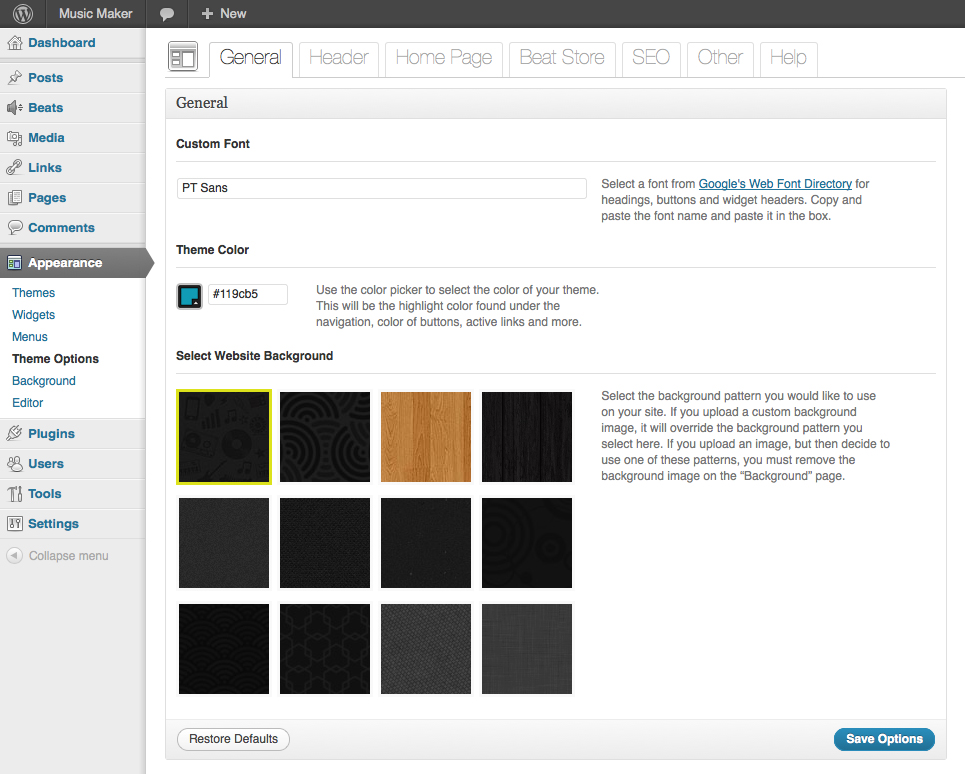Switch to the SEO tab
The image size is (965, 774).
pyautogui.click(x=651, y=58)
